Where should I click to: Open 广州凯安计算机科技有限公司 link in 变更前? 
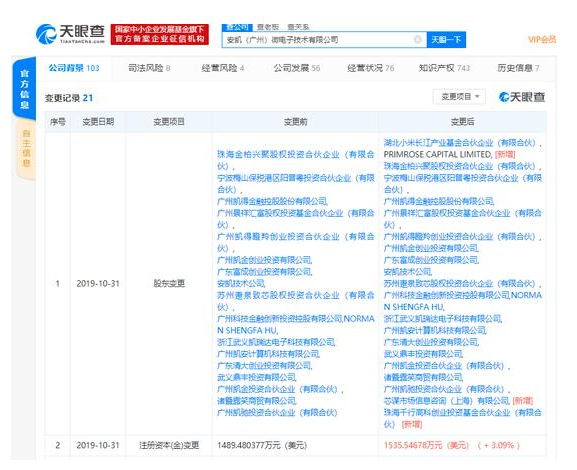point(268,354)
